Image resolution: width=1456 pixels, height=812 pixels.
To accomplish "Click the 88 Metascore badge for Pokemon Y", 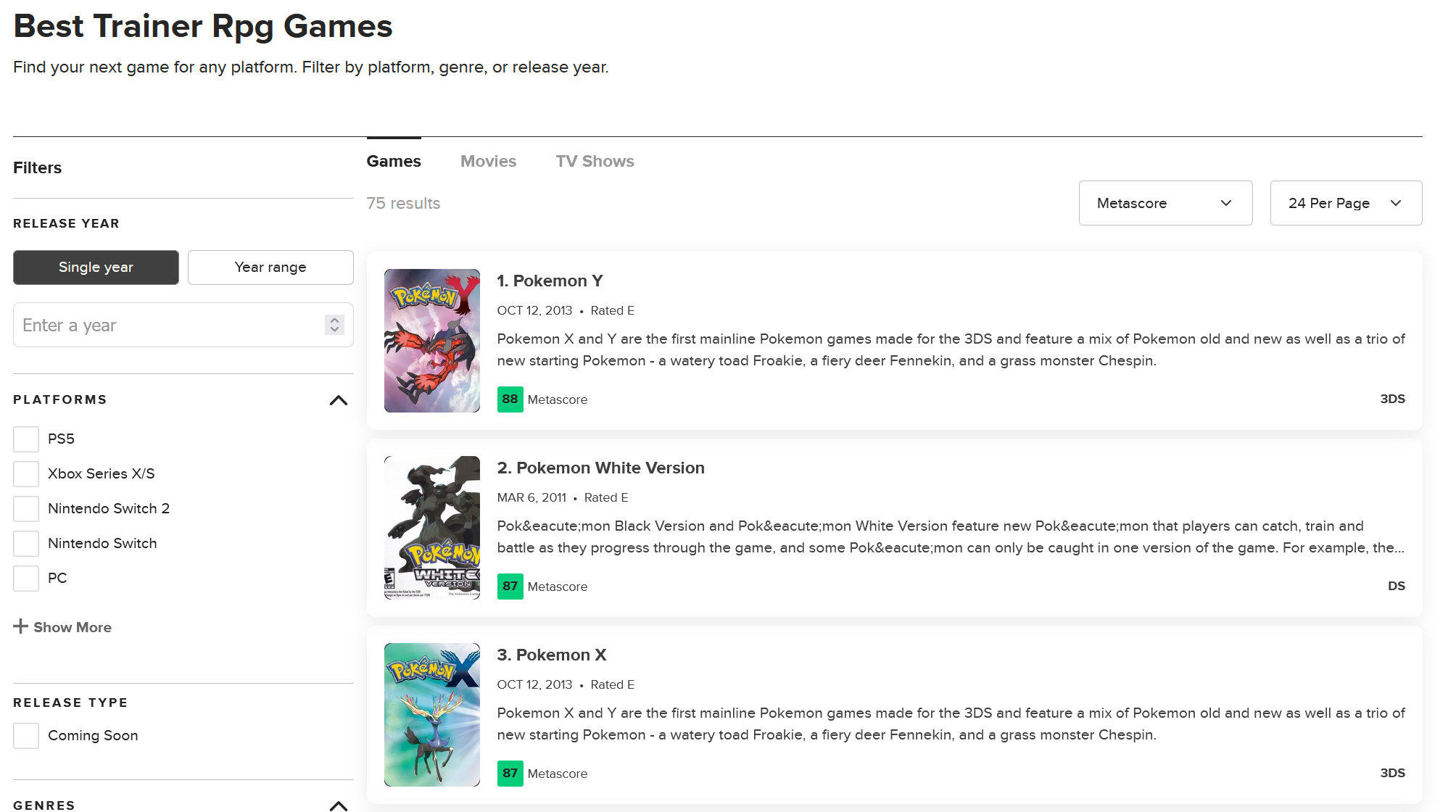I will (510, 399).
